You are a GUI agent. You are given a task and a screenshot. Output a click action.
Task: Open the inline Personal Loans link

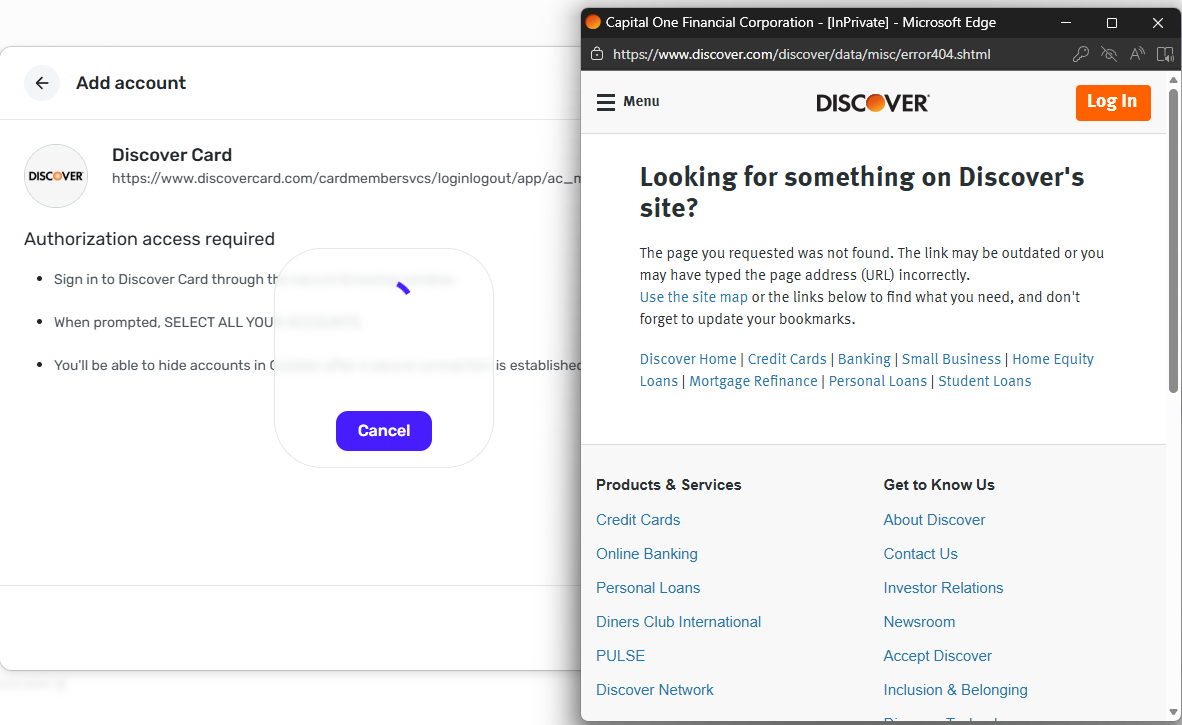point(877,381)
